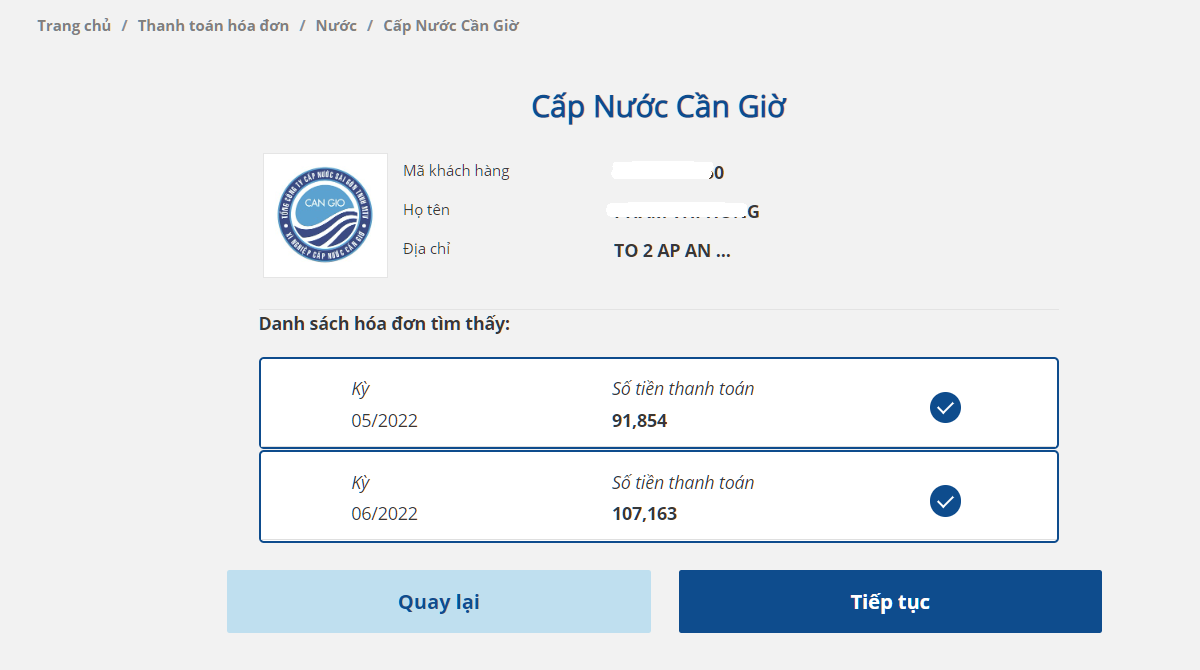This screenshot has width=1200, height=670.
Task: Open Thanh toán hóa đơn breadcrumb
Action: click(214, 26)
